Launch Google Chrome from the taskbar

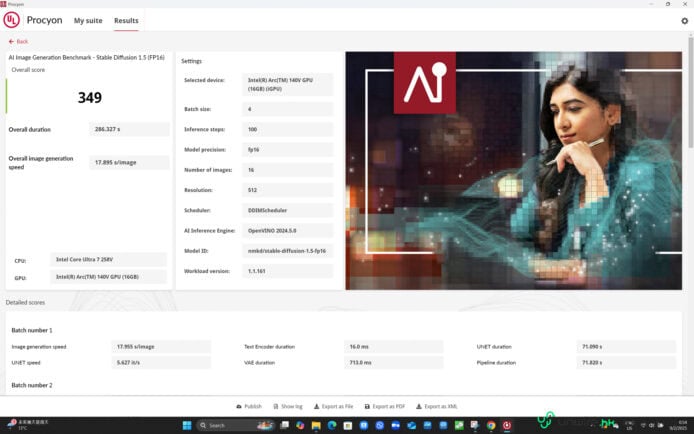click(x=490, y=425)
